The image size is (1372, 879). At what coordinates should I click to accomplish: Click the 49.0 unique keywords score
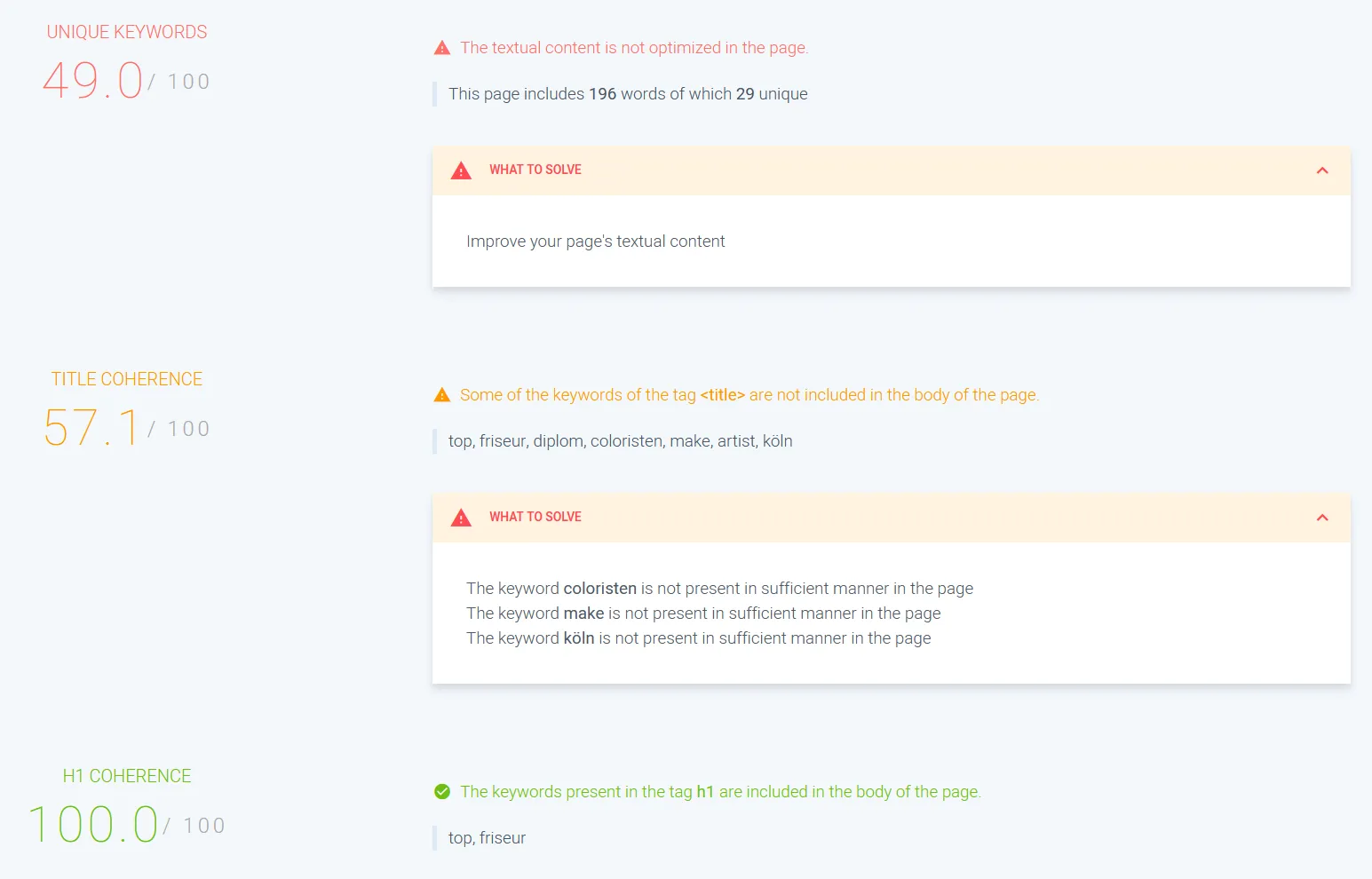92,81
